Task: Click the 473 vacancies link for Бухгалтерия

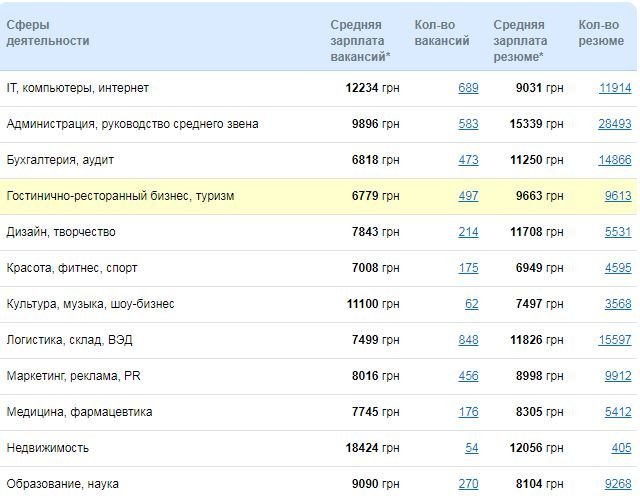Action: click(x=468, y=160)
